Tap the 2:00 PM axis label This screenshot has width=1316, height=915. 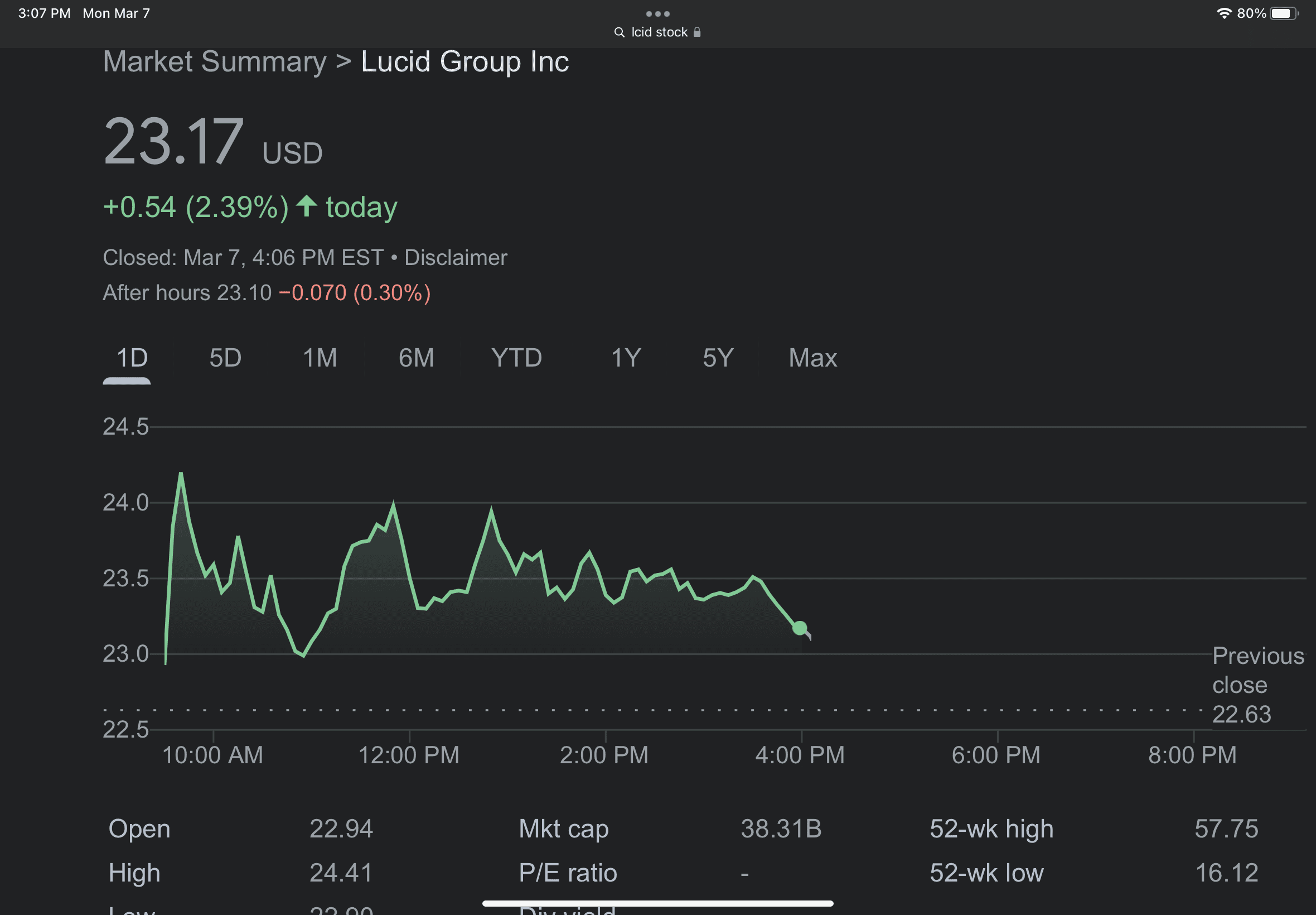(x=604, y=755)
